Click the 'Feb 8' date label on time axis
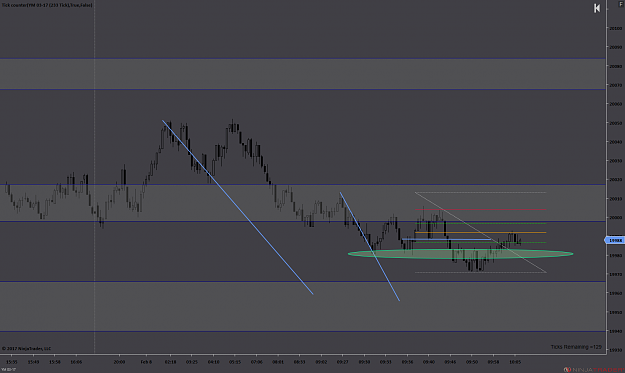 [x=146, y=362]
